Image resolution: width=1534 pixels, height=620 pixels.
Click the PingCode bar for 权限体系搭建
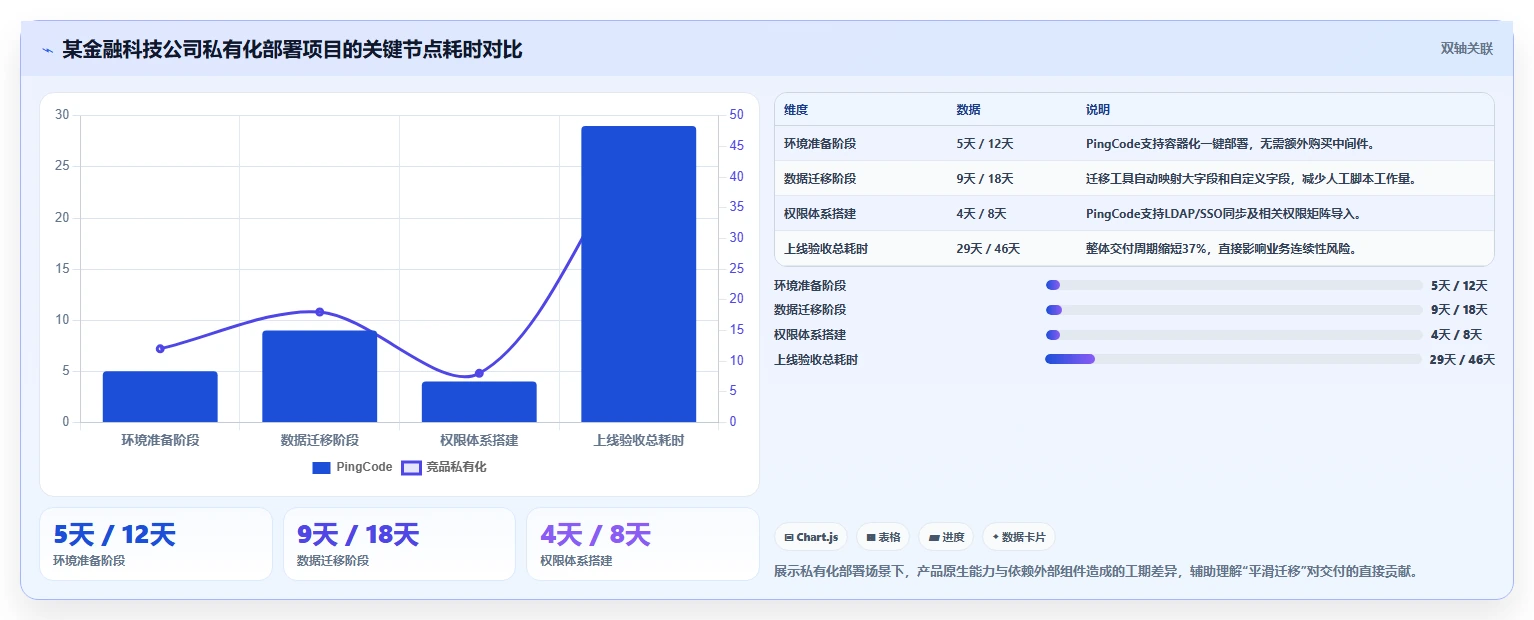tap(479, 402)
